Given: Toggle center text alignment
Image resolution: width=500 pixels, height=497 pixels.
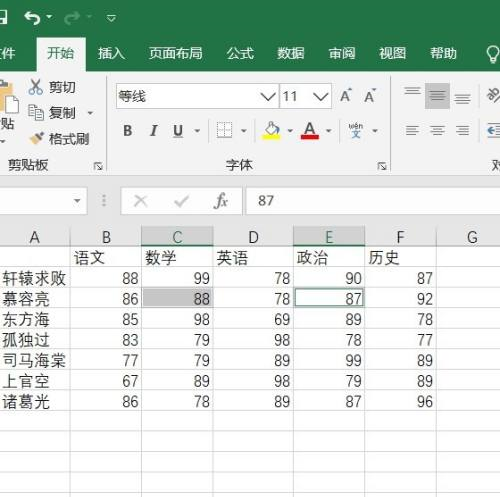Looking at the screenshot, I should tap(437, 131).
